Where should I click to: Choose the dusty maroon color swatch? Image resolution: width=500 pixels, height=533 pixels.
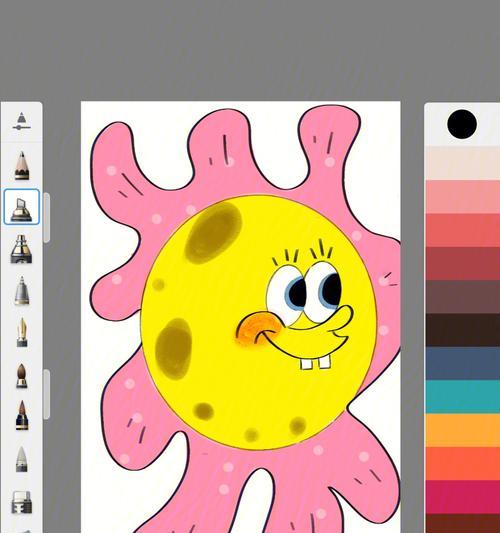click(x=463, y=263)
